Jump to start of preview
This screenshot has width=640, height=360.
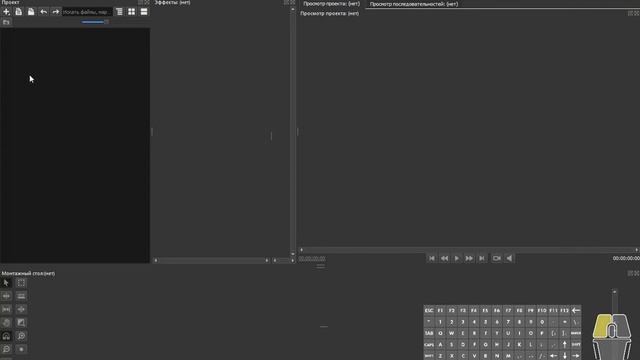(x=432, y=258)
